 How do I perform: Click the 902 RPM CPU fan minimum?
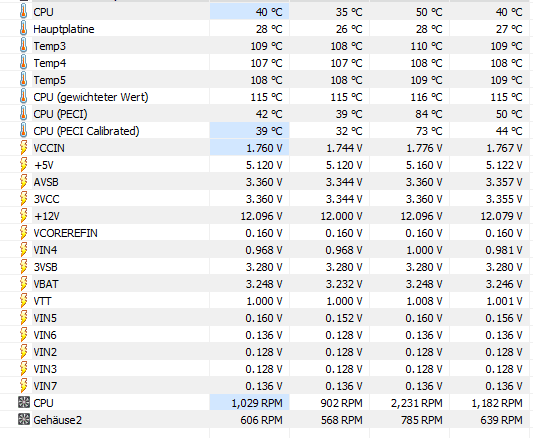coord(341,403)
